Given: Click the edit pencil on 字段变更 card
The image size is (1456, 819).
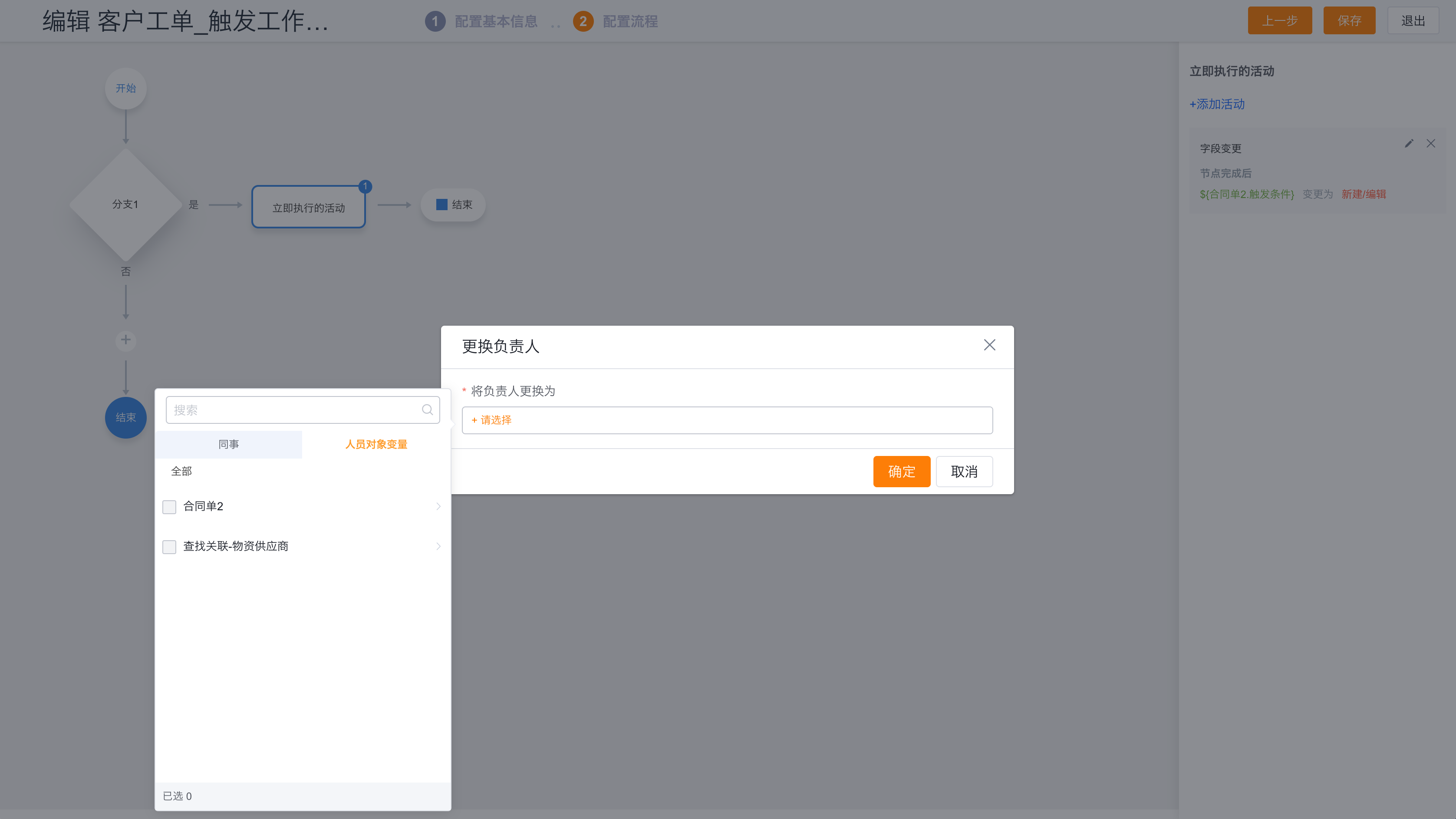Looking at the screenshot, I should point(1409,144).
